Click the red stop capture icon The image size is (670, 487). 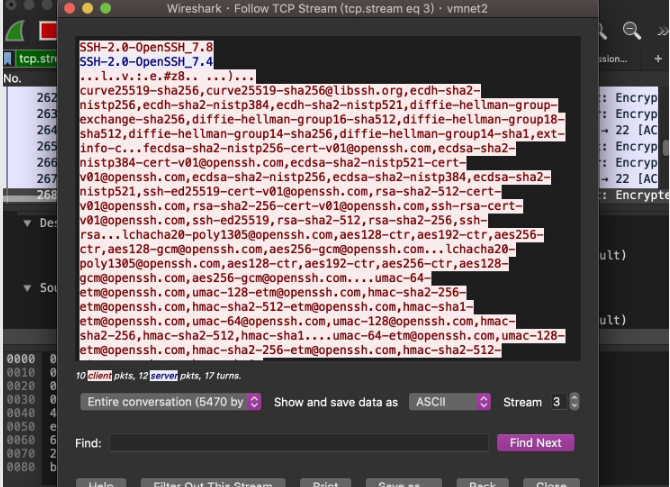(48, 31)
